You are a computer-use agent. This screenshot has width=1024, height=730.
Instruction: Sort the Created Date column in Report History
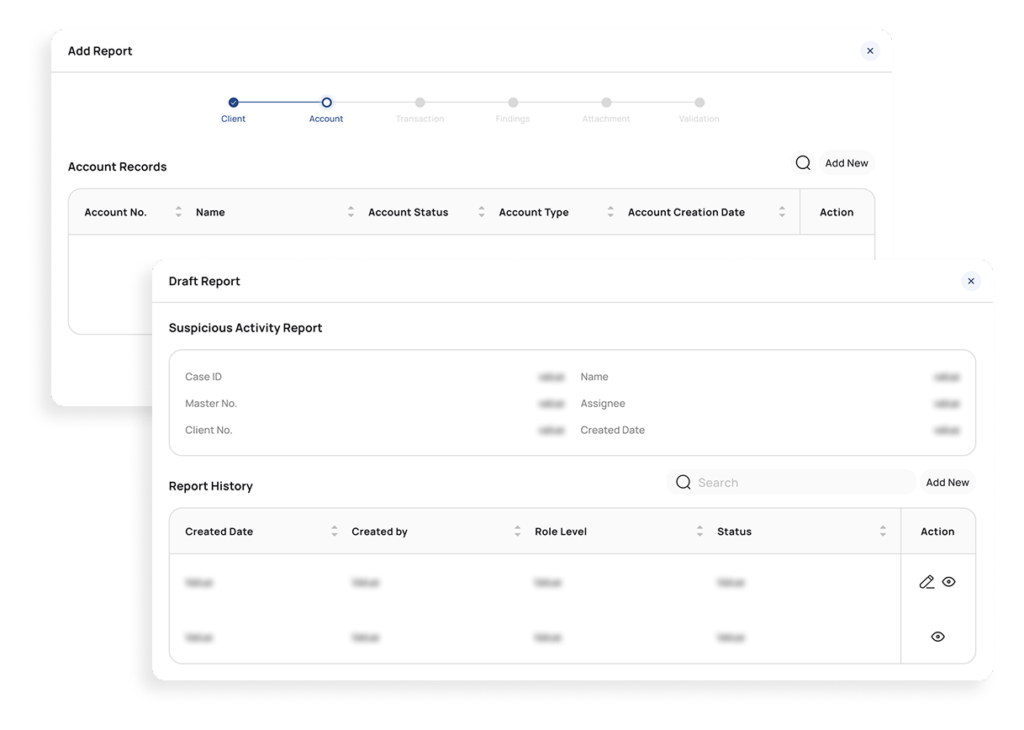coord(334,532)
